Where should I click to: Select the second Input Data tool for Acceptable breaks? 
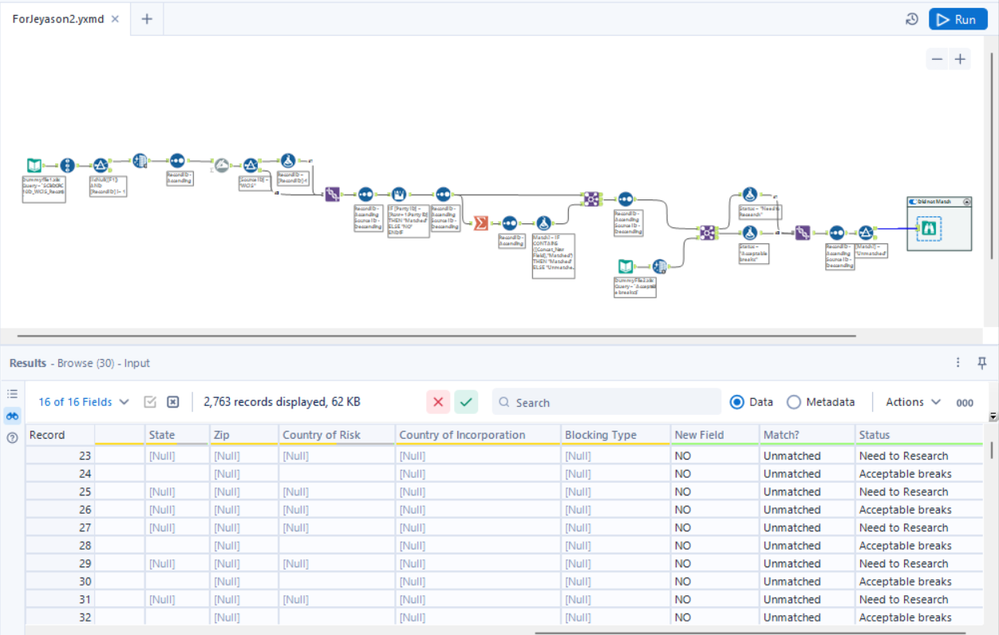(626, 266)
